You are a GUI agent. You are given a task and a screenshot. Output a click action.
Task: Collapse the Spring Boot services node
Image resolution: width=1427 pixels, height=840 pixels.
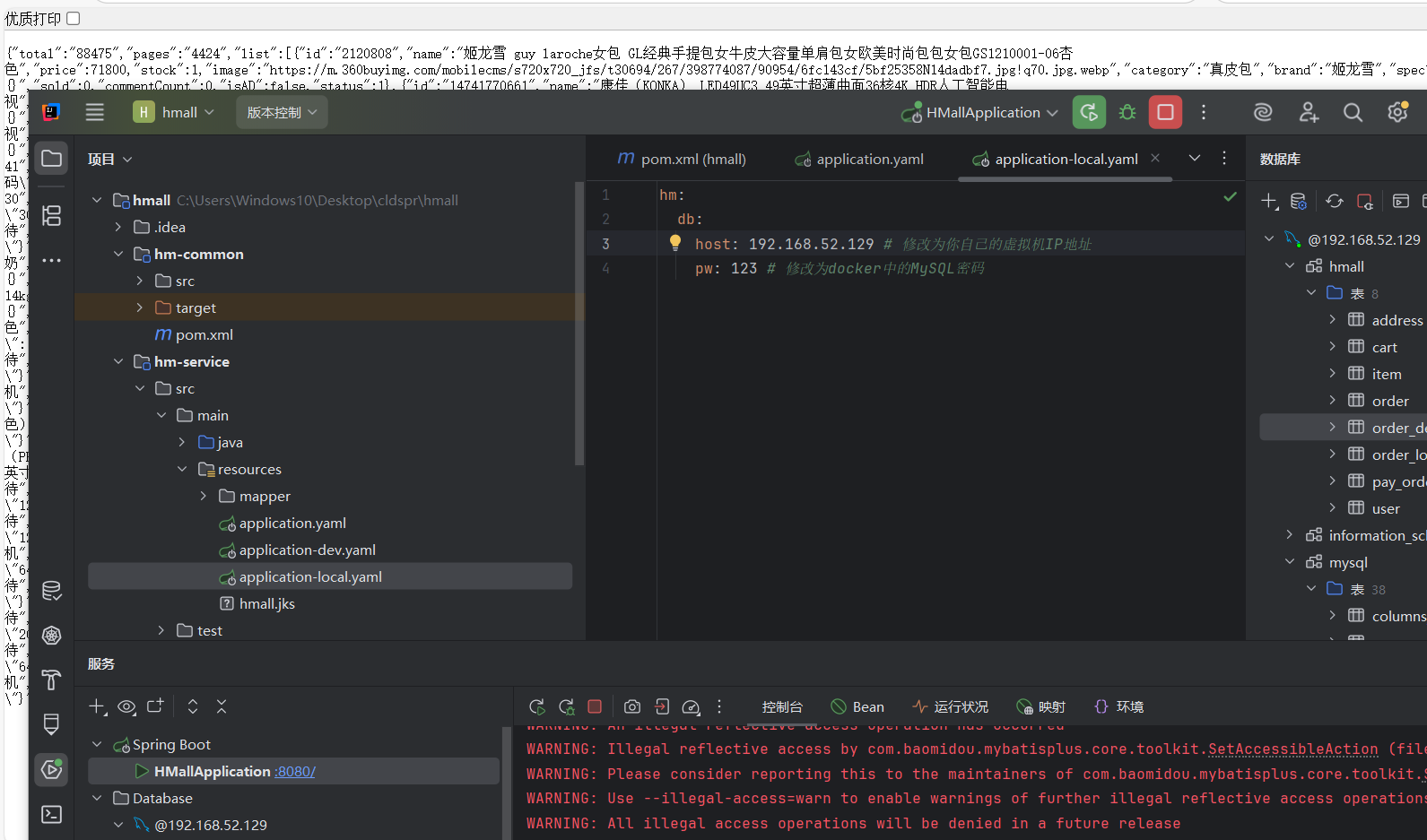click(97, 744)
